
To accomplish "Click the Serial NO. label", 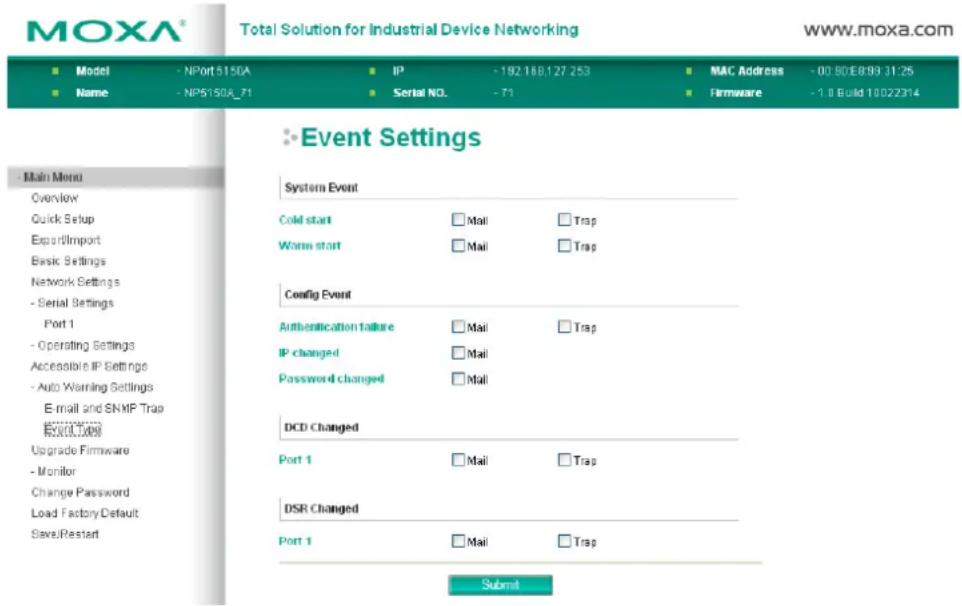I will pyautogui.click(x=420, y=93).
